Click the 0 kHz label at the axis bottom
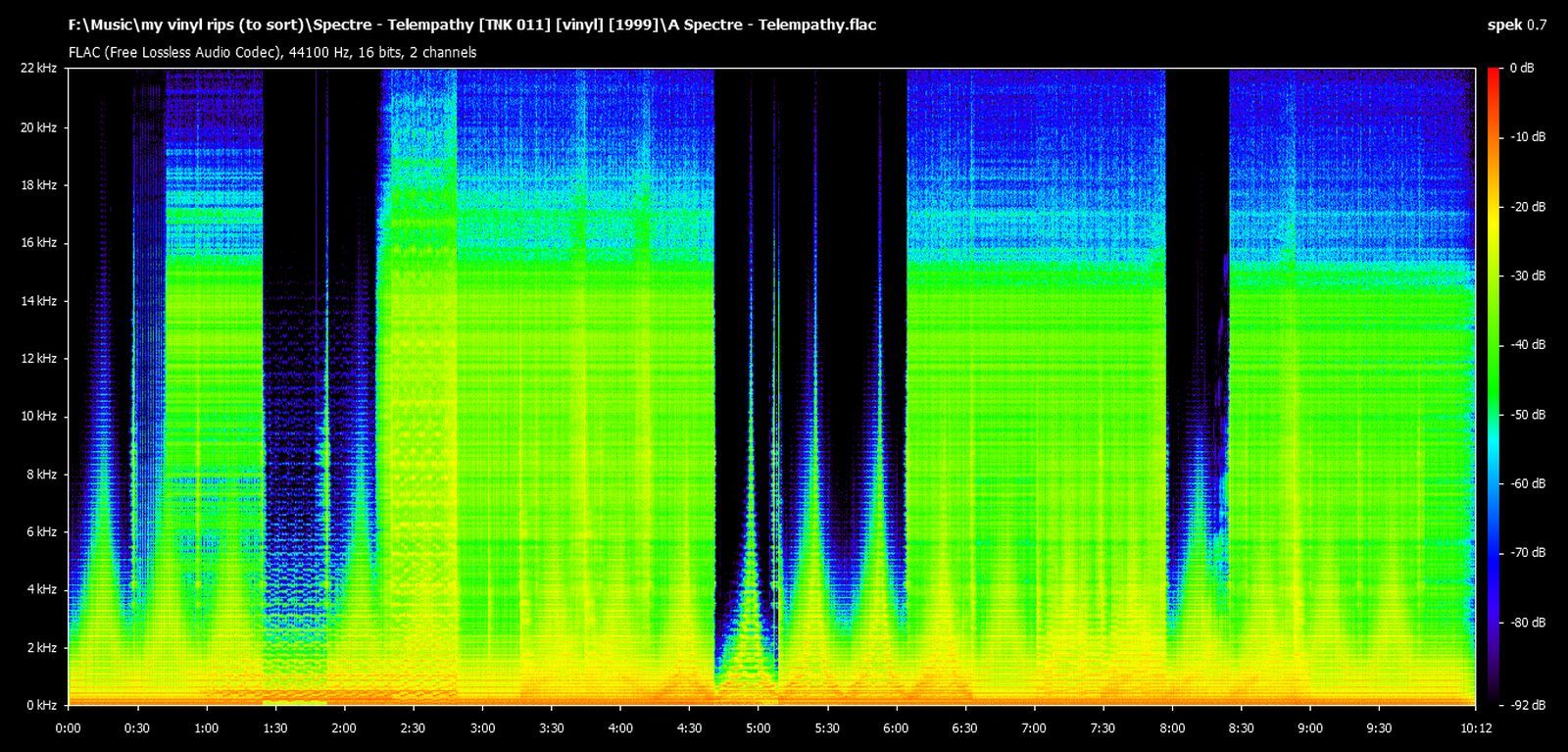The image size is (1568, 752). (41, 706)
